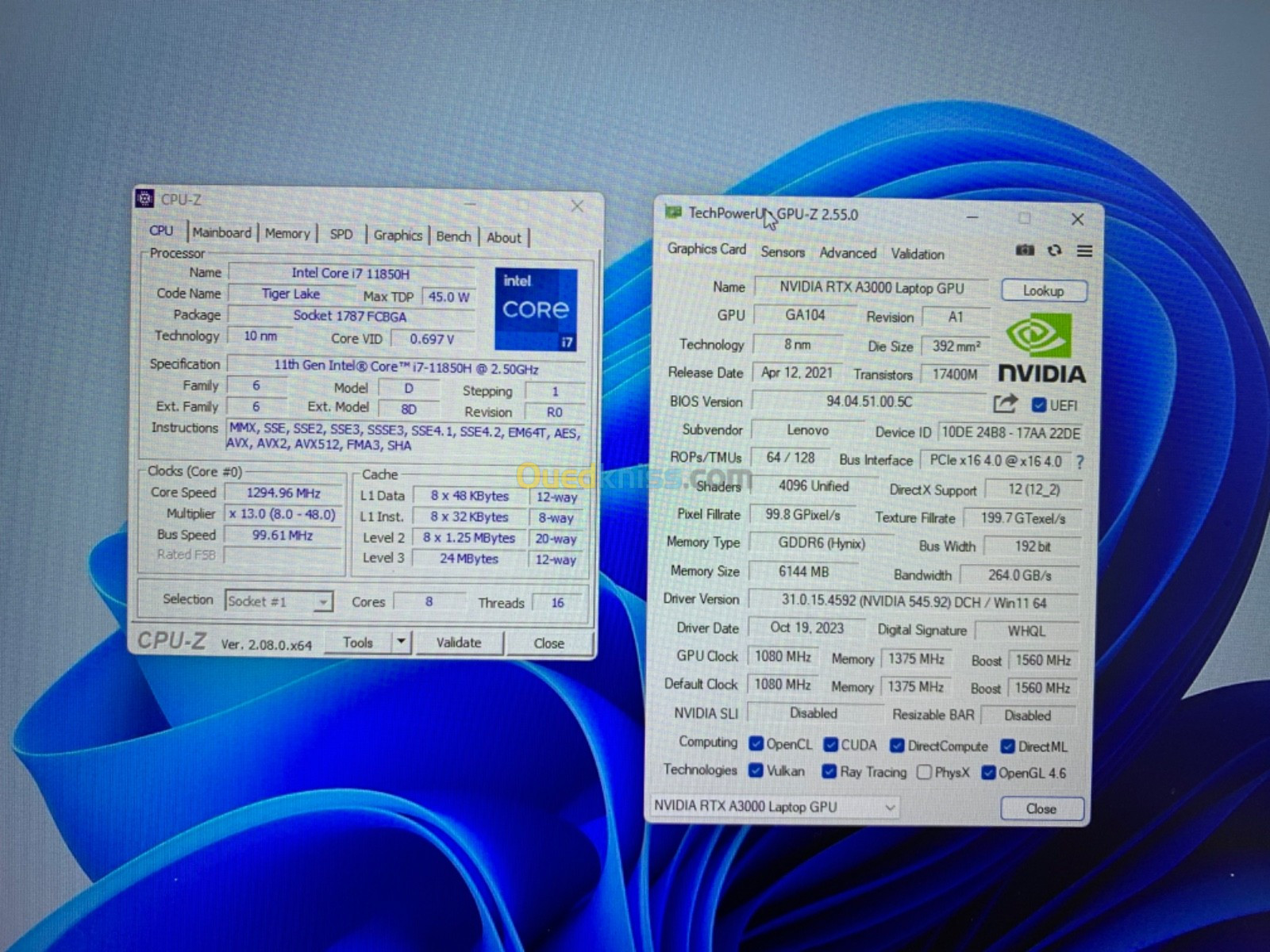Click the Bus Speed value 99.61 MHz
Viewport: 1270px width, 952px height.
283,535
